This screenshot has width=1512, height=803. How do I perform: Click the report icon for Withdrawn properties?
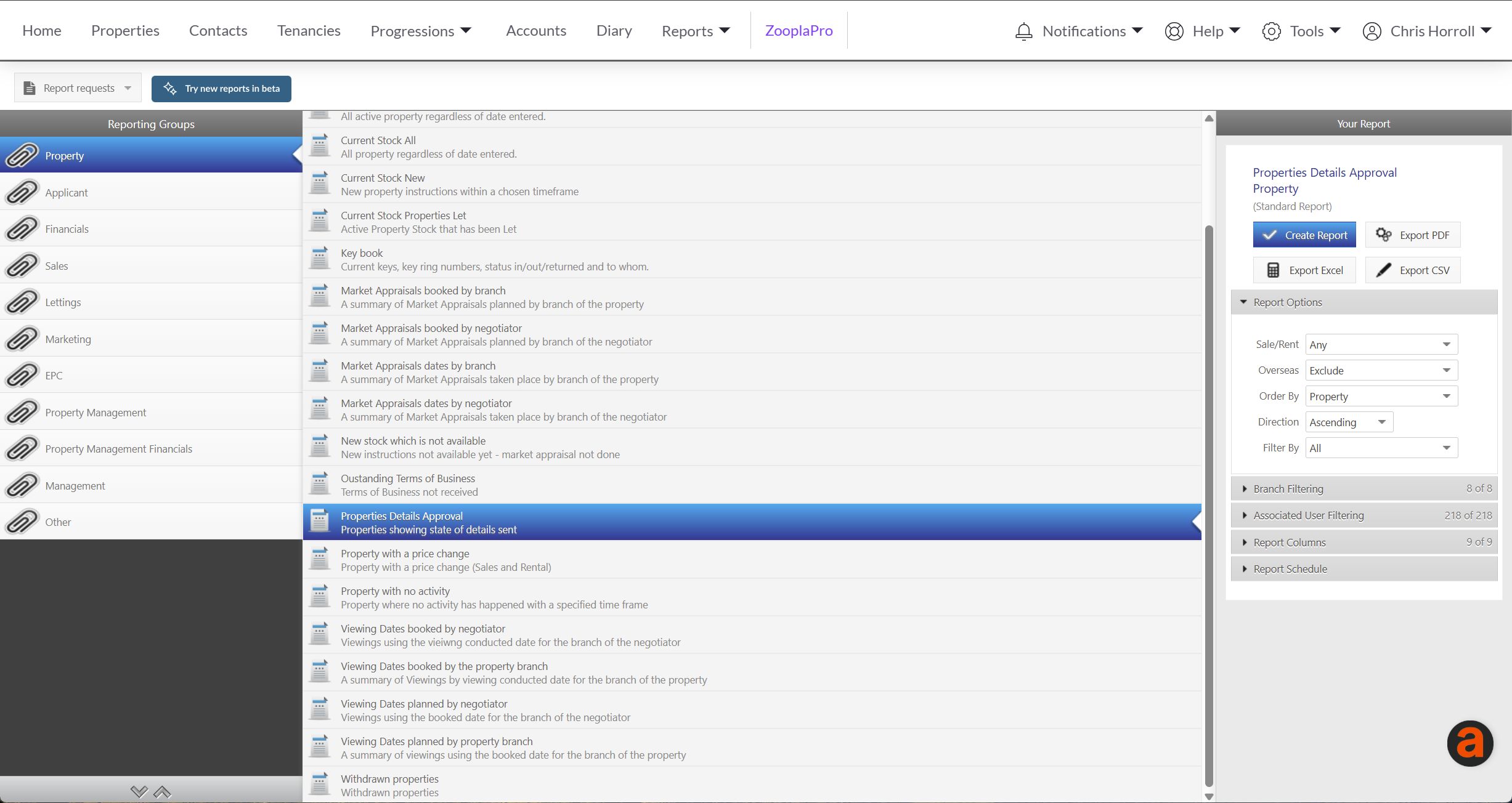pos(320,785)
